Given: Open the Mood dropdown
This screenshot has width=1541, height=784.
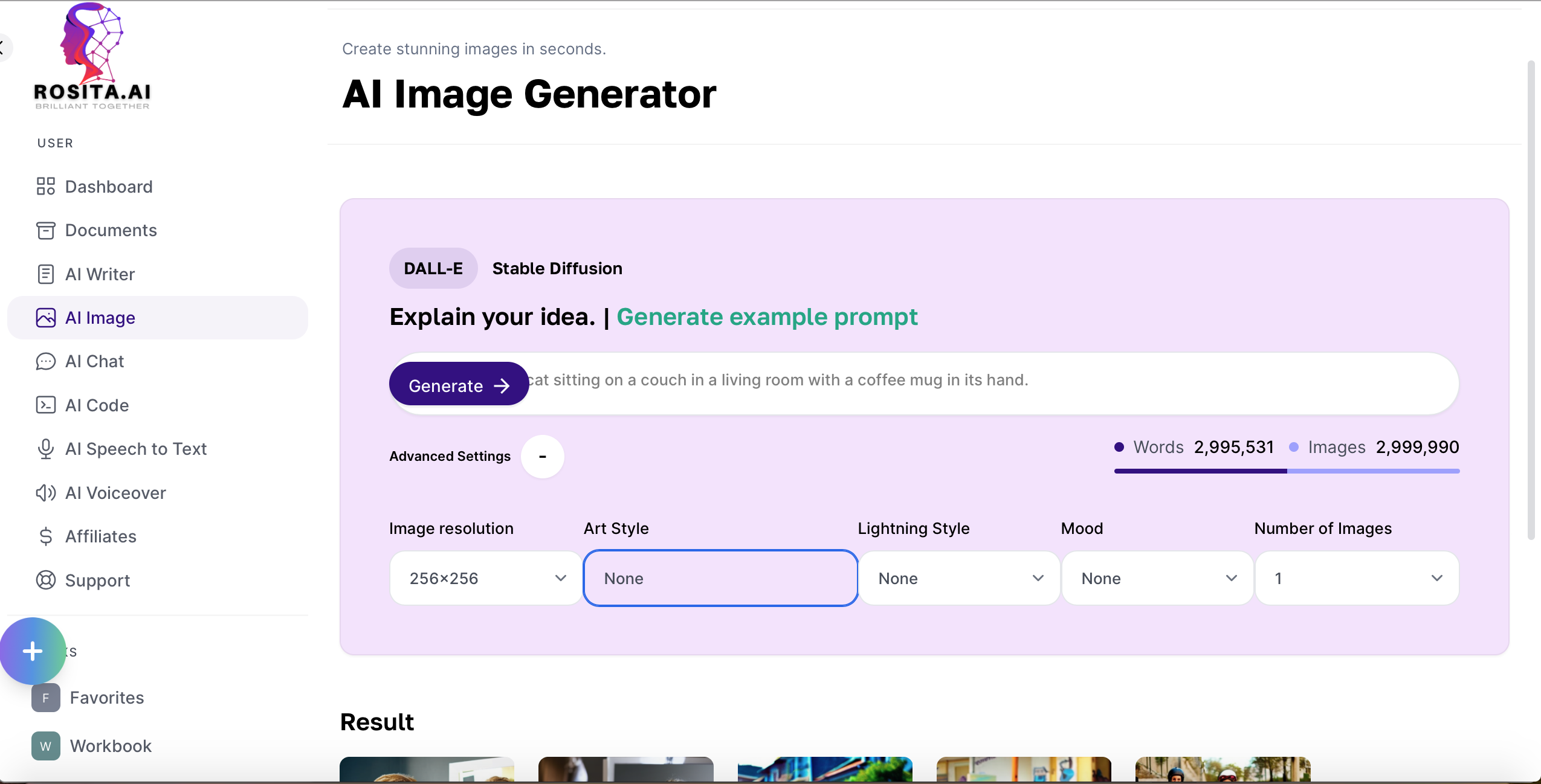Looking at the screenshot, I should [x=1157, y=579].
